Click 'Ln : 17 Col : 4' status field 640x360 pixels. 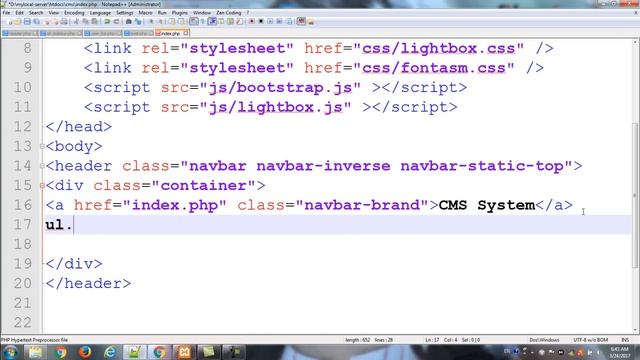[x=441, y=340]
